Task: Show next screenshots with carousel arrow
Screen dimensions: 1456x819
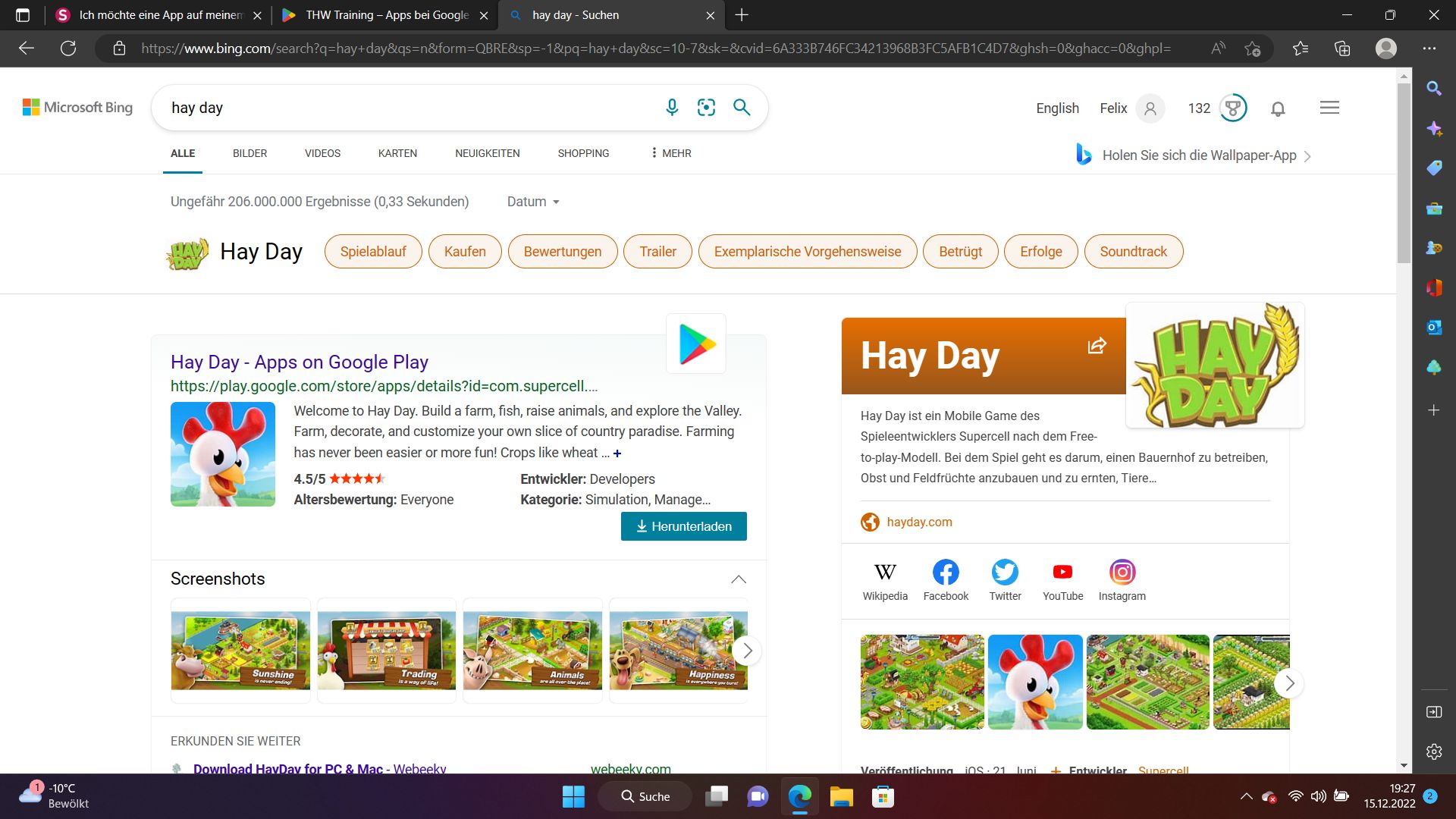Action: [x=747, y=651]
